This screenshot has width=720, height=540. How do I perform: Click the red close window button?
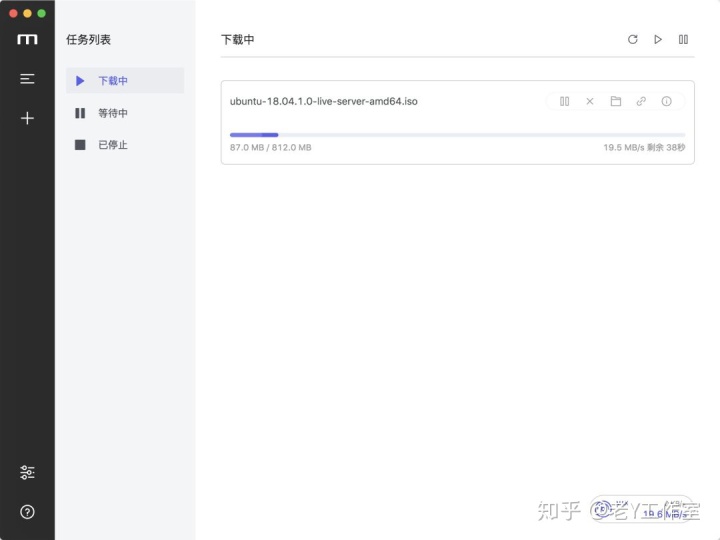[x=13, y=13]
